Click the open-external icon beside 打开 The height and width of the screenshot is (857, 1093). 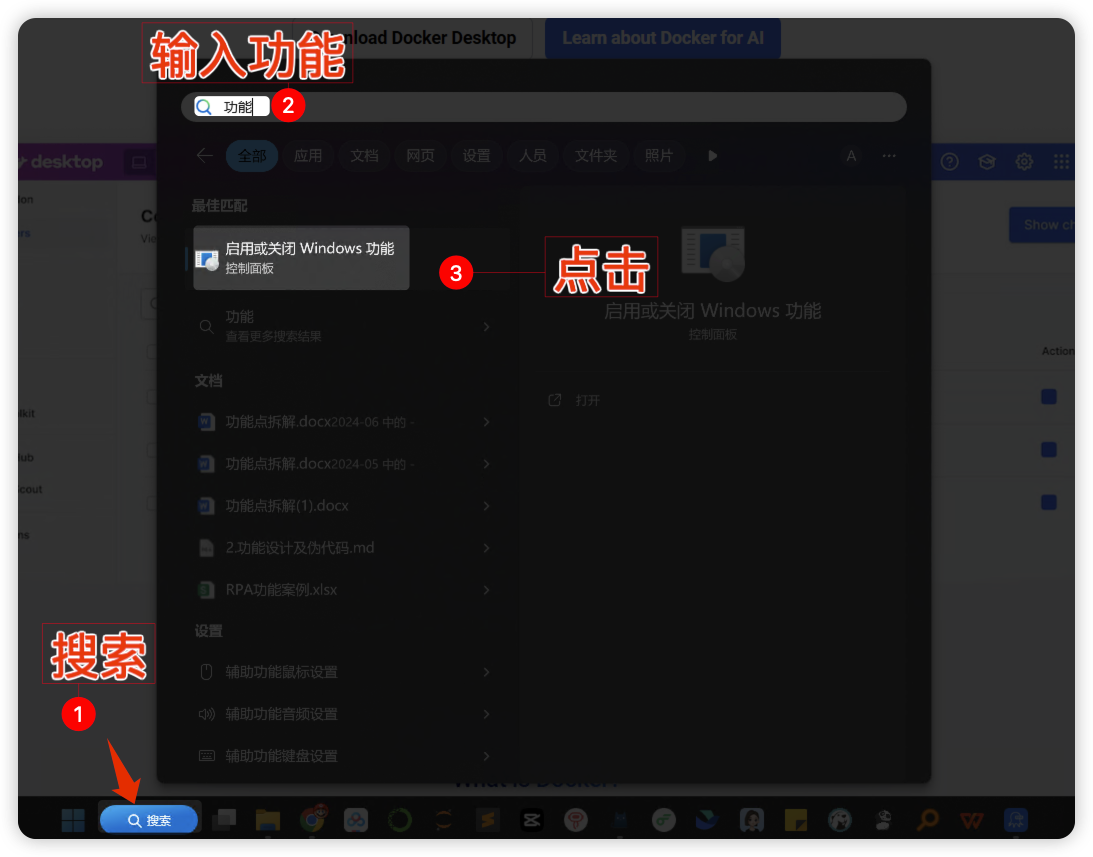[x=555, y=400]
